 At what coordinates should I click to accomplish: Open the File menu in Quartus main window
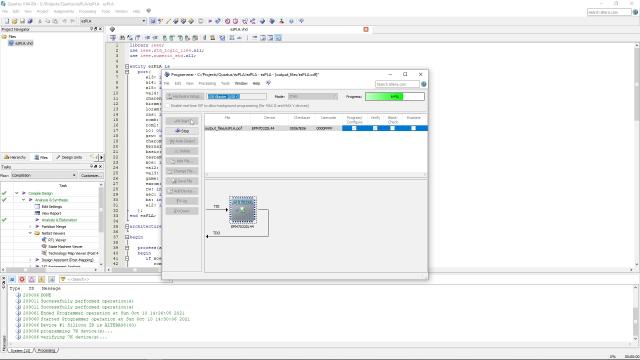[5, 11]
